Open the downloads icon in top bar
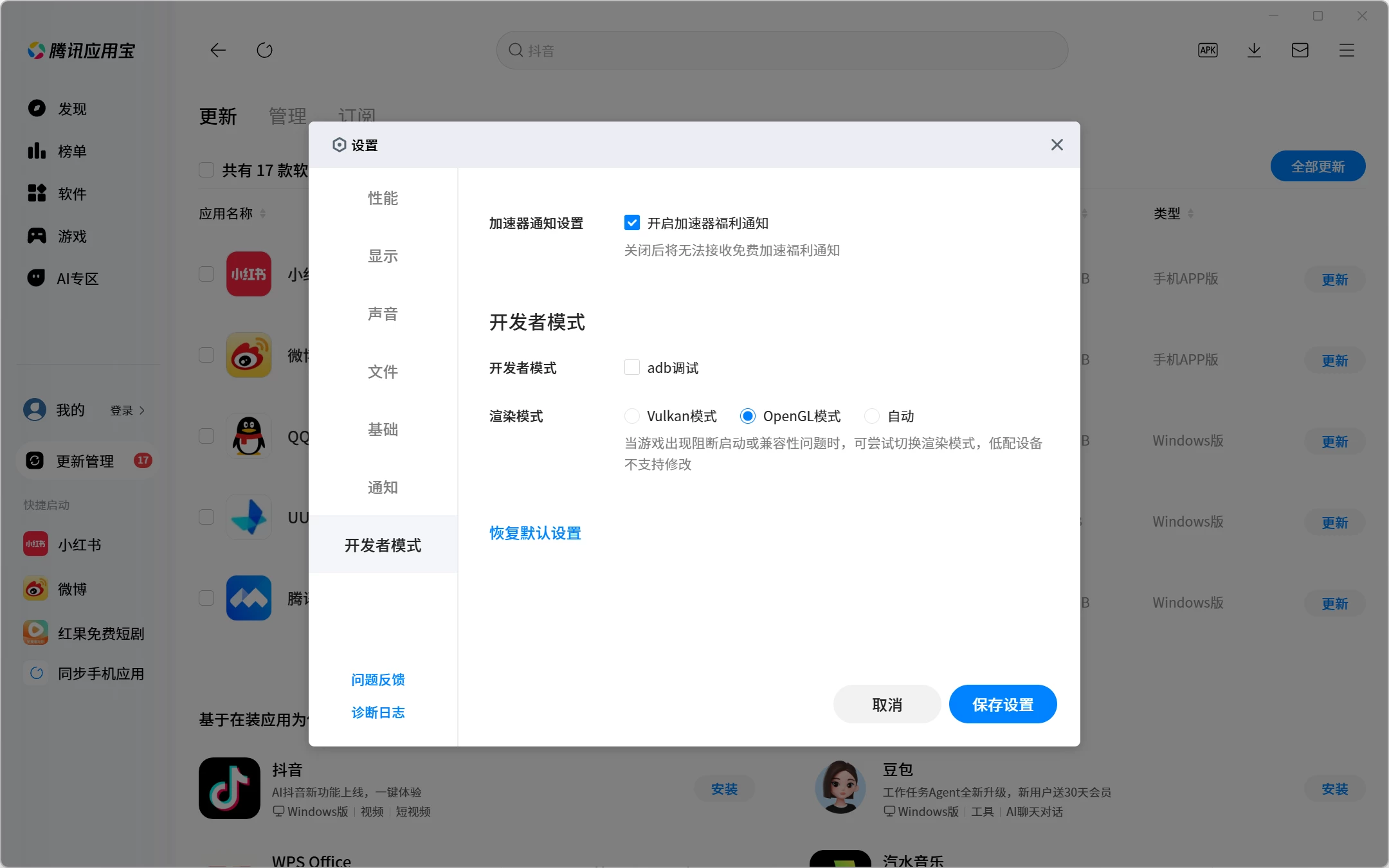This screenshot has height=868, width=1389. 1254,50
